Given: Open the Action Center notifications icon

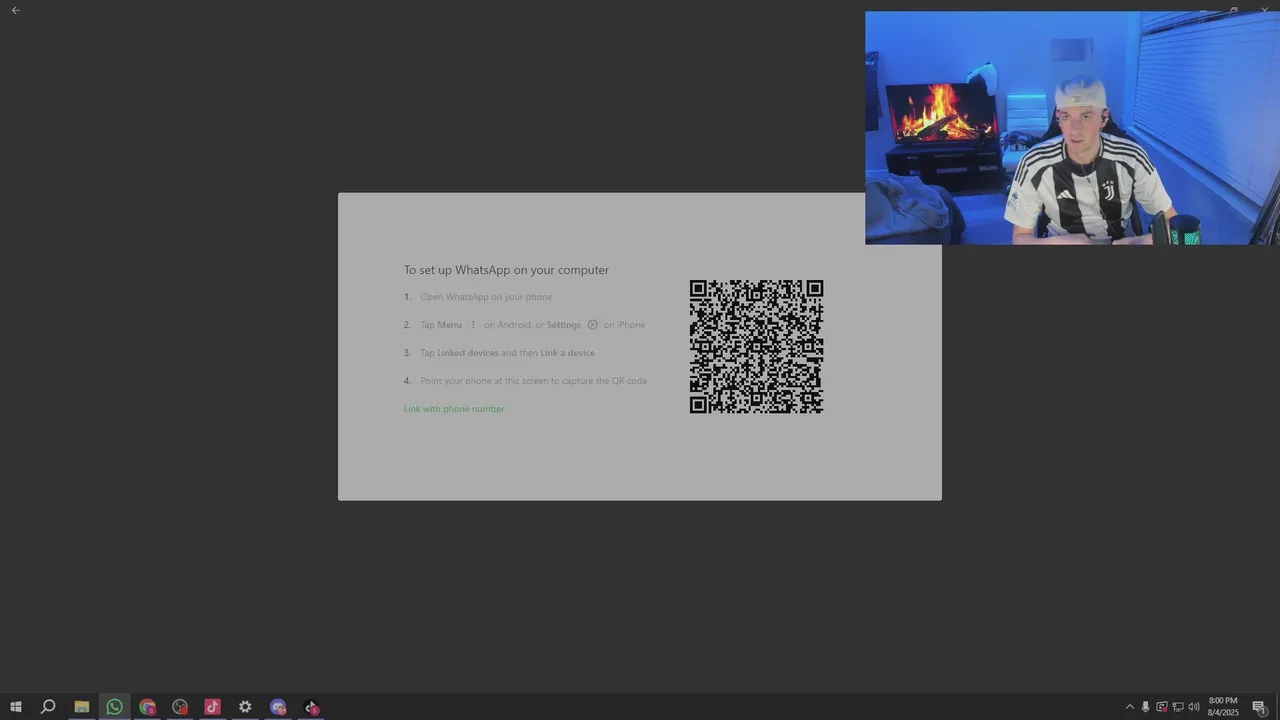Looking at the screenshot, I should [x=1259, y=707].
